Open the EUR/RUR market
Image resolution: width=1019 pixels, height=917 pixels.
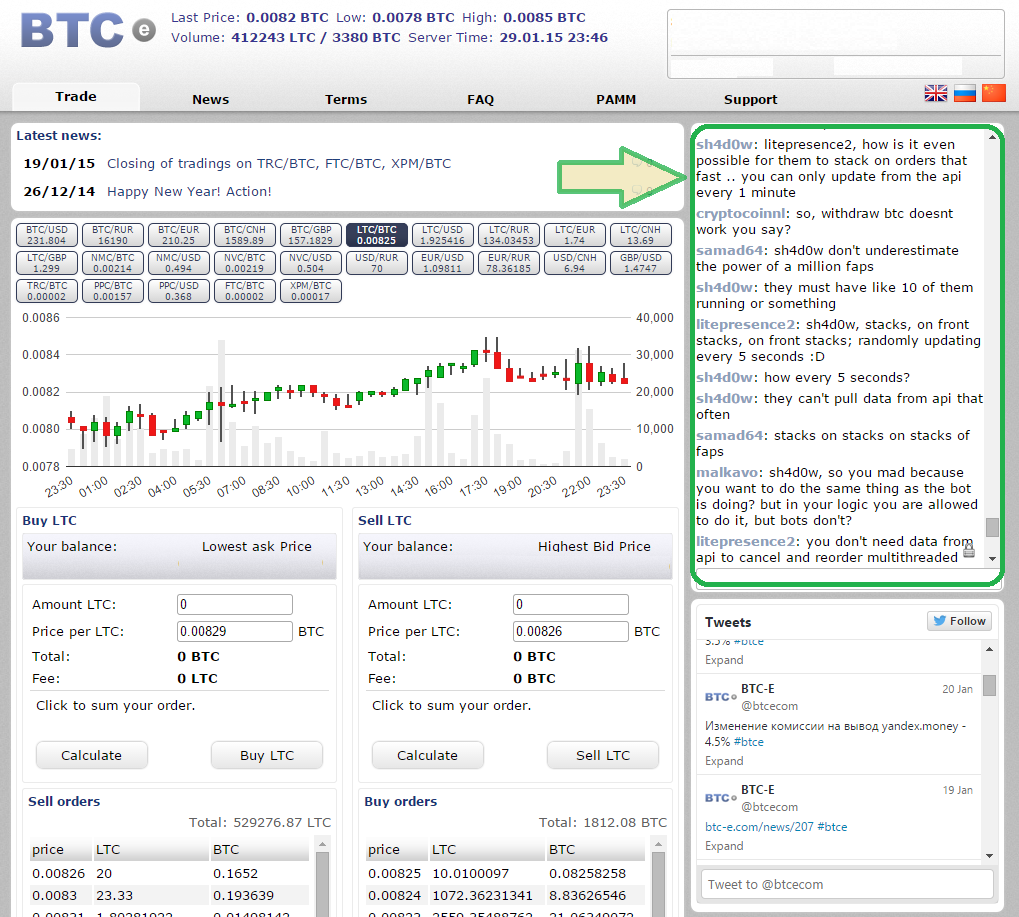click(509, 263)
